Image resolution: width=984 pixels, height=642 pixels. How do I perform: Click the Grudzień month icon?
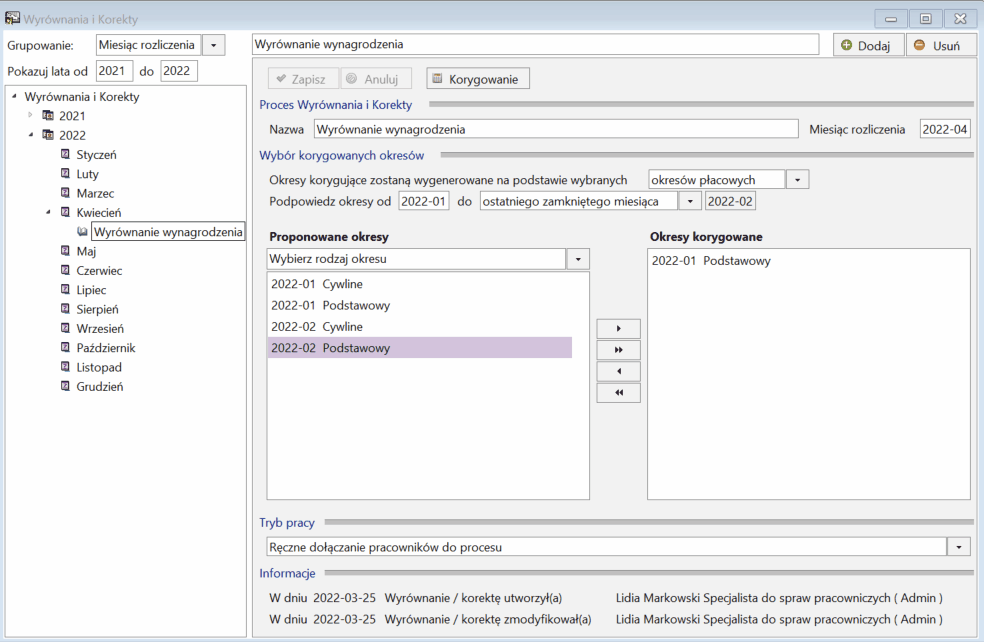click(x=65, y=386)
